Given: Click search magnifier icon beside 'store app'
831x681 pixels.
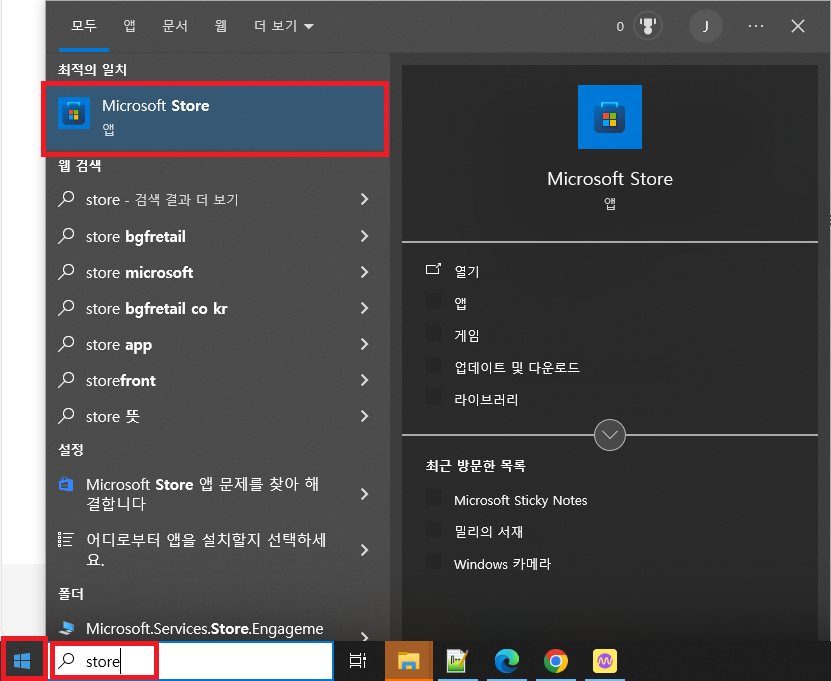Looking at the screenshot, I should tap(66, 343).
